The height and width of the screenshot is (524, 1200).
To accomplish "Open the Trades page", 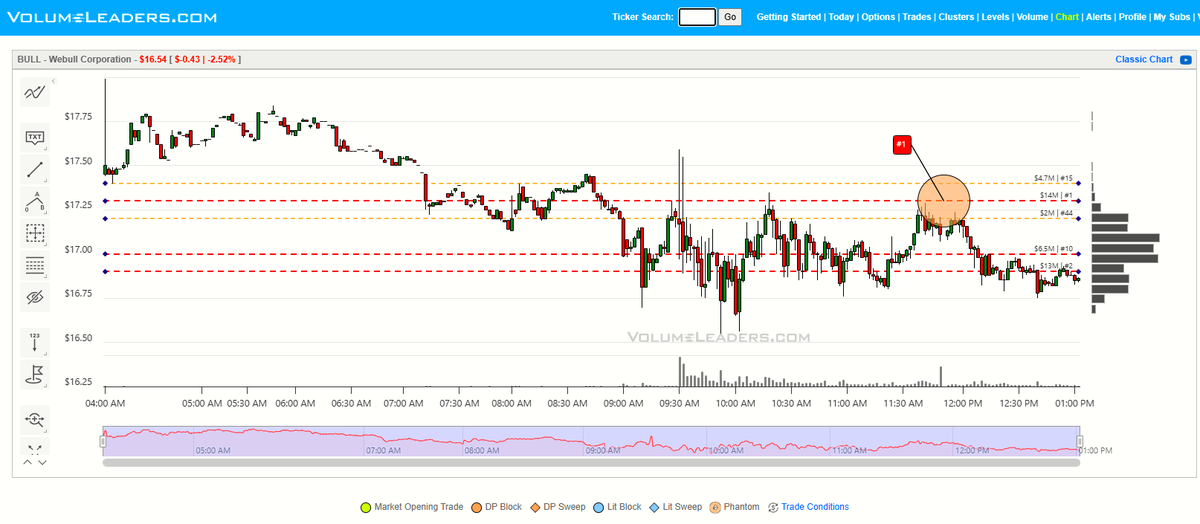I will coord(918,17).
